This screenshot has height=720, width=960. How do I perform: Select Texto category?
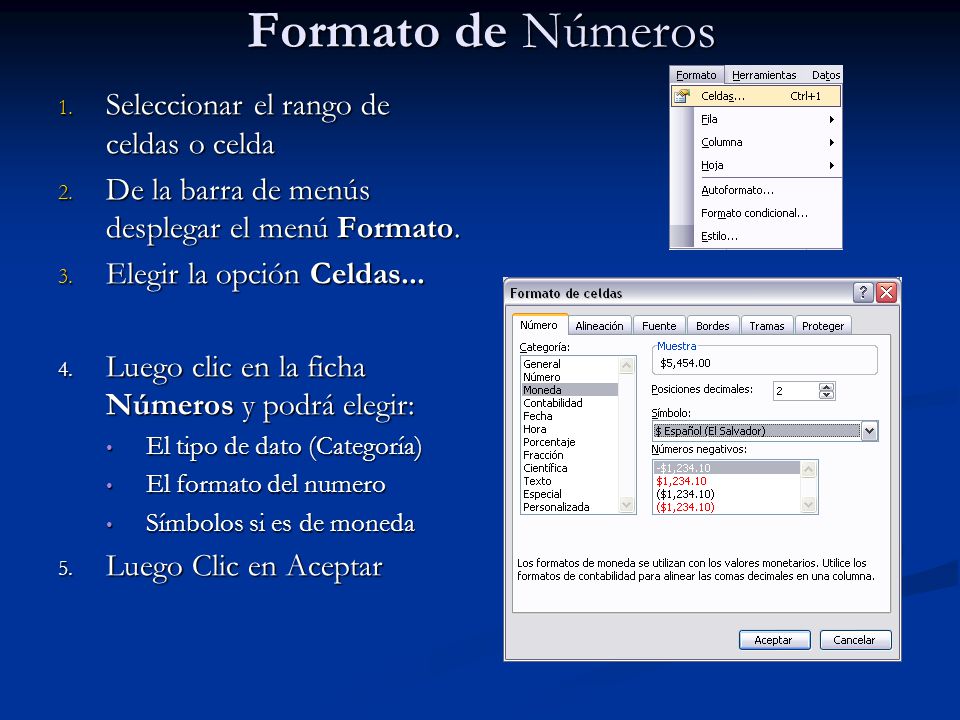(x=569, y=481)
